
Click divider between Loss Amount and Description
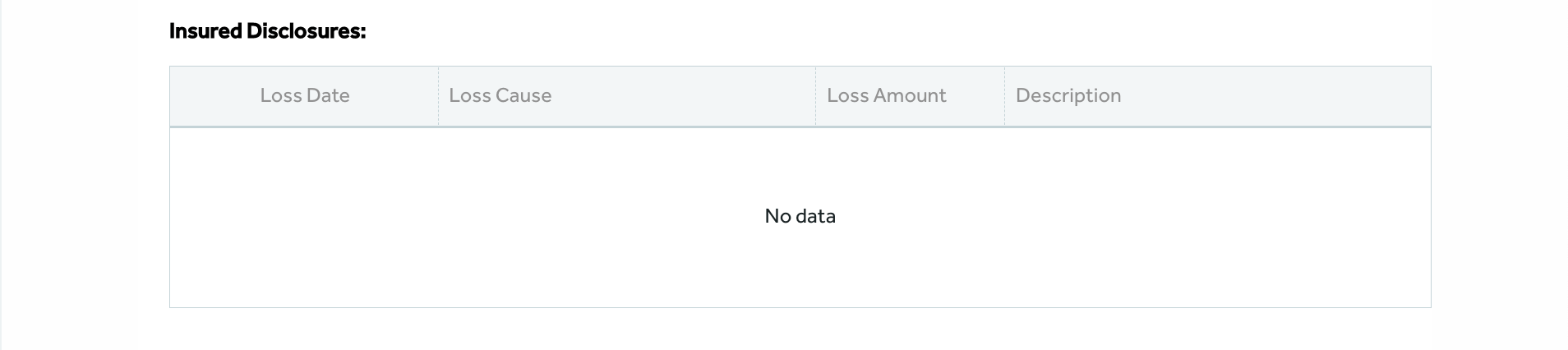(x=1004, y=96)
